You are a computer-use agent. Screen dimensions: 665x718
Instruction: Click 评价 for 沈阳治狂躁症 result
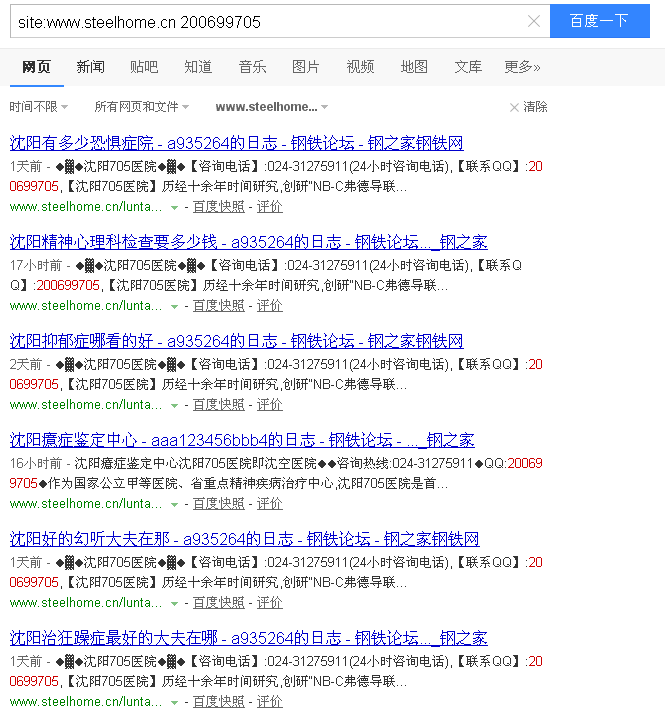(x=269, y=702)
